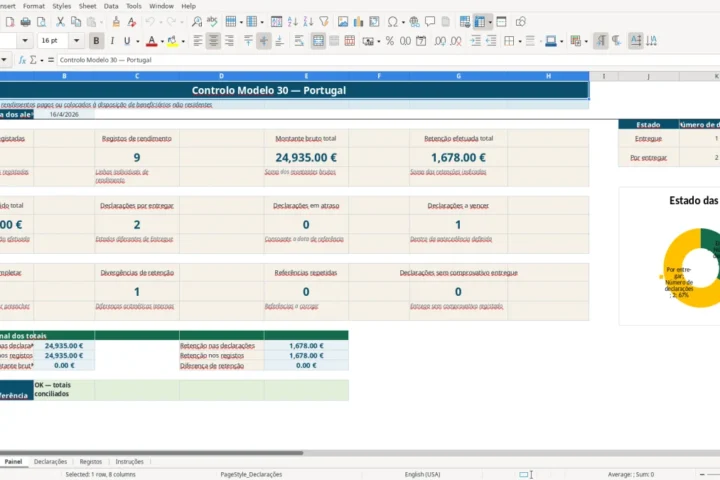The image size is (720, 480).
Task: Click the Sort Descending icon
Action: click(308, 22)
